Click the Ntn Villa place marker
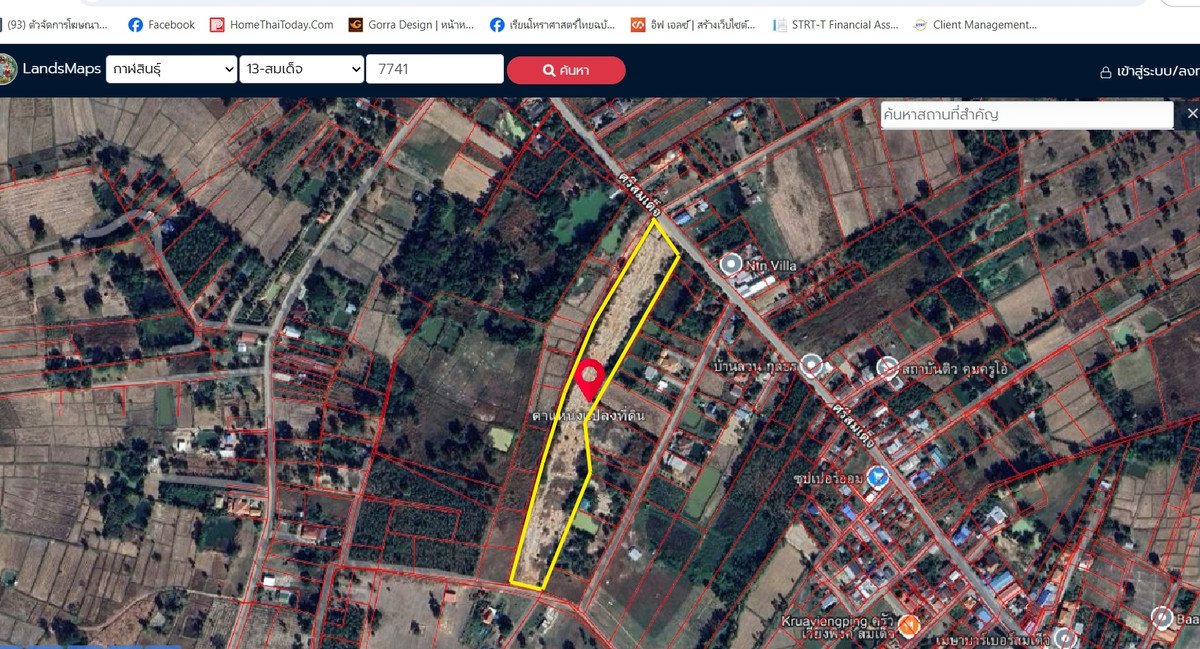Screen dimensions: 1200x649 (731, 264)
